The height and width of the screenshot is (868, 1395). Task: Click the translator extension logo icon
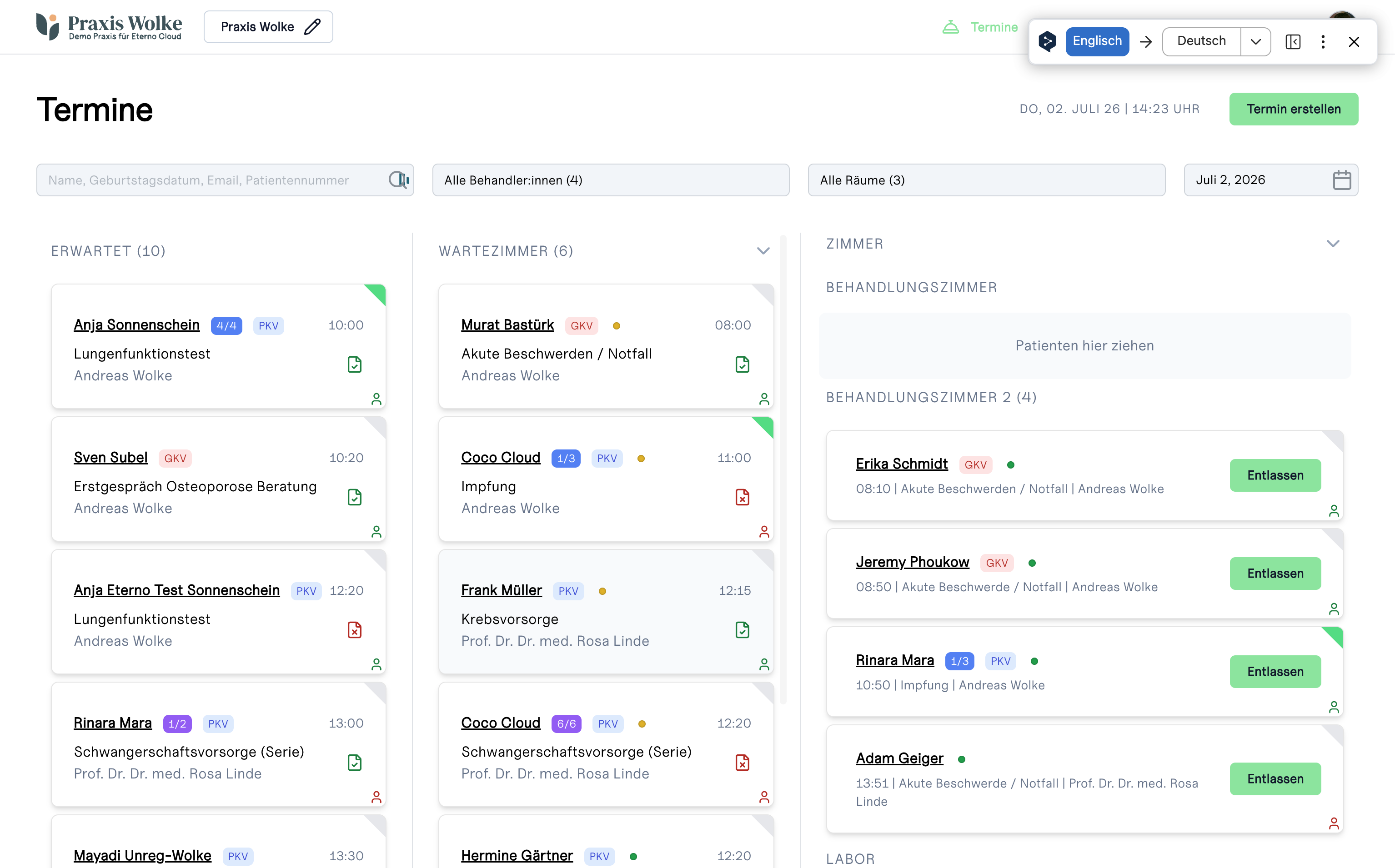[x=1048, y=41]
